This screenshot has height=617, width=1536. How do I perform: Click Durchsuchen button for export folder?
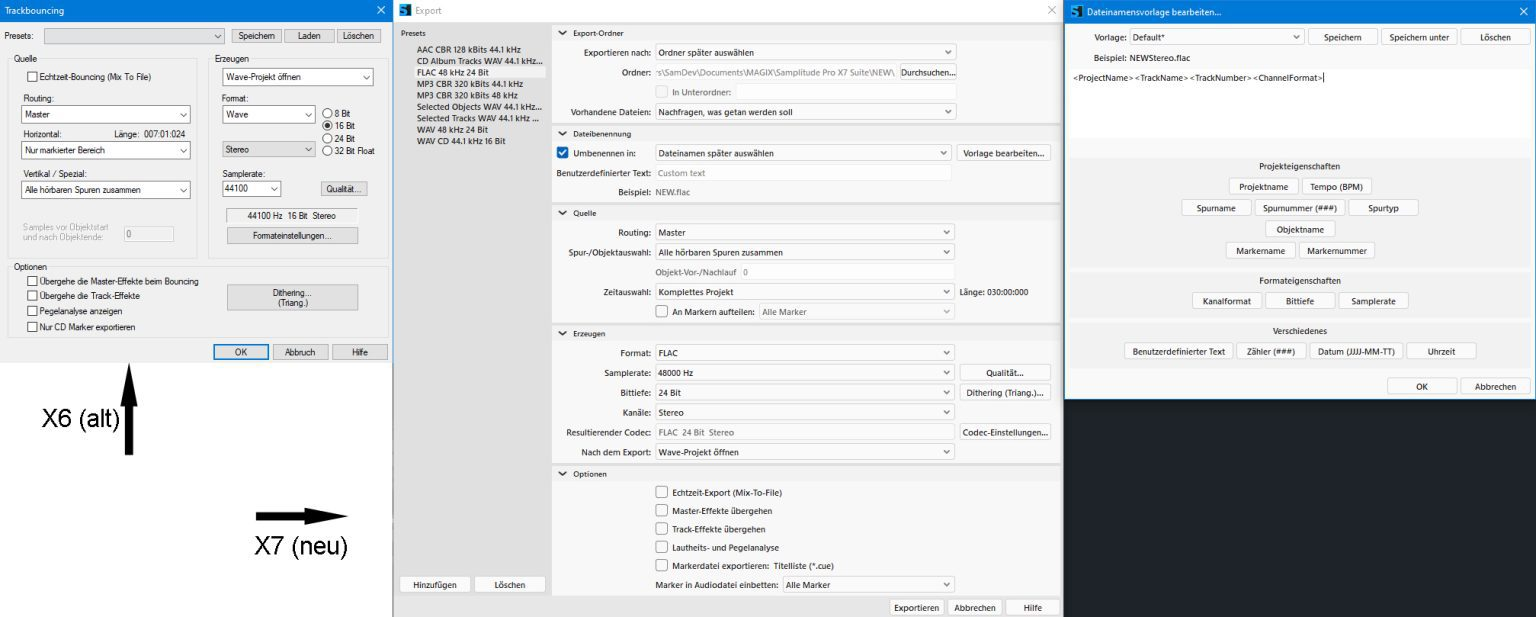point(928,72)
